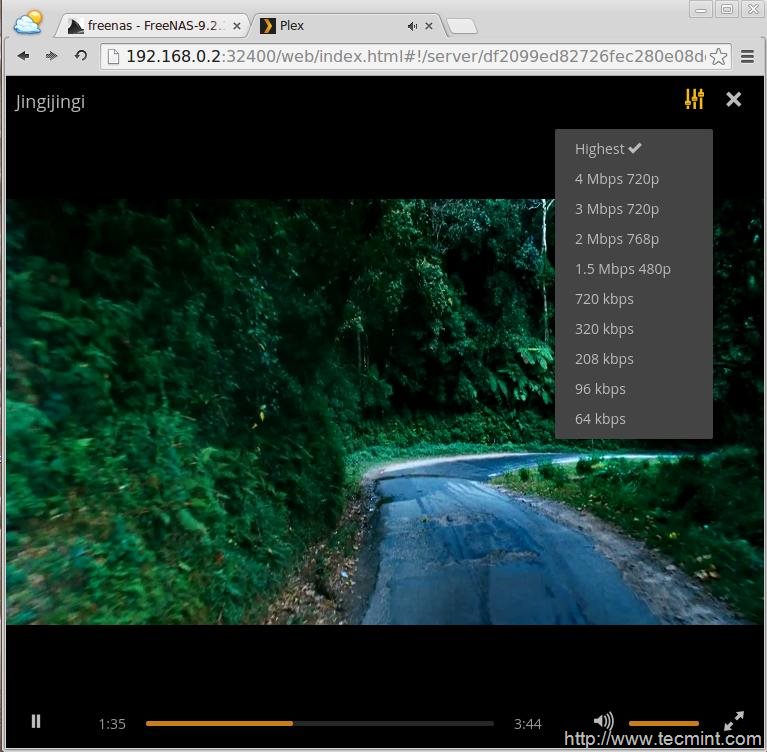Mute the player volume speaker icon
The height and width of the screenshot is (752, 767).
pyautogui.click(x=603, y=721)
